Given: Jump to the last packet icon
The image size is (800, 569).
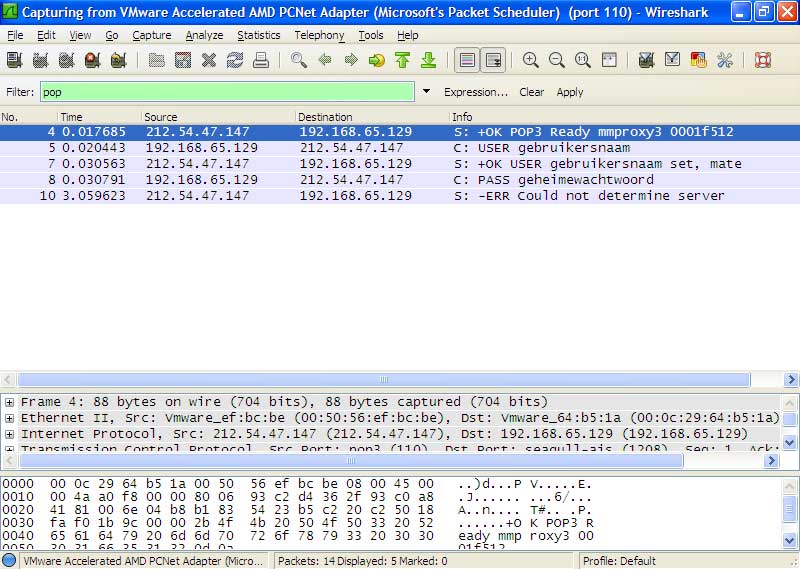Looking at the screenshot, I should [429, 60].
